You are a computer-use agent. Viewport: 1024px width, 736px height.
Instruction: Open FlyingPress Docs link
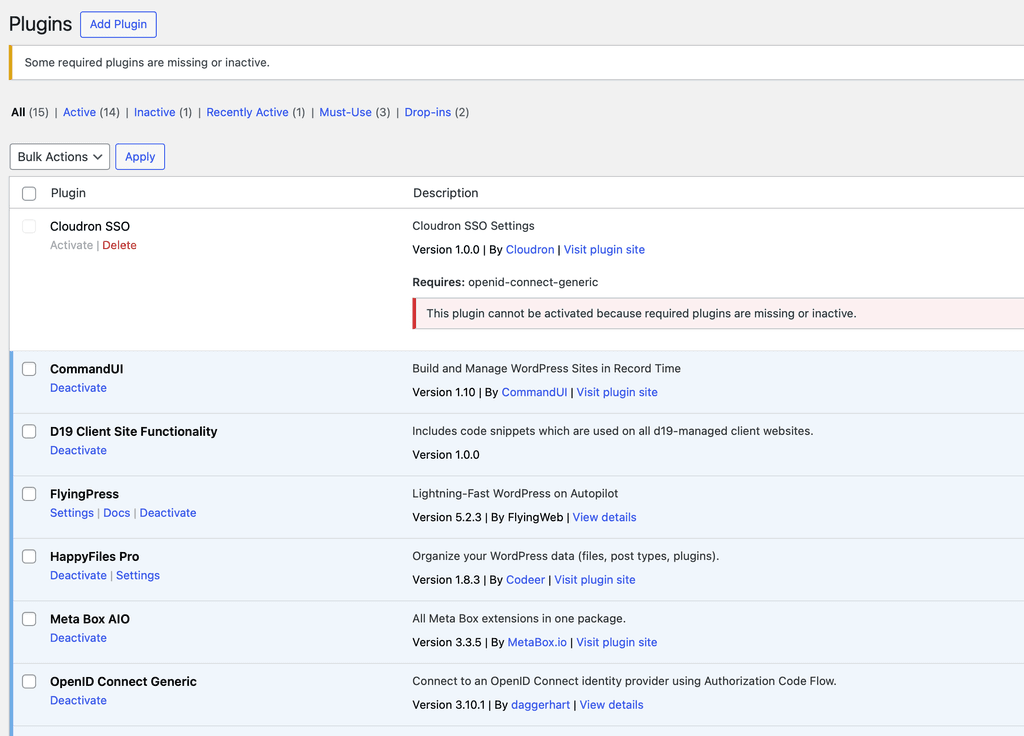[117, 513]
